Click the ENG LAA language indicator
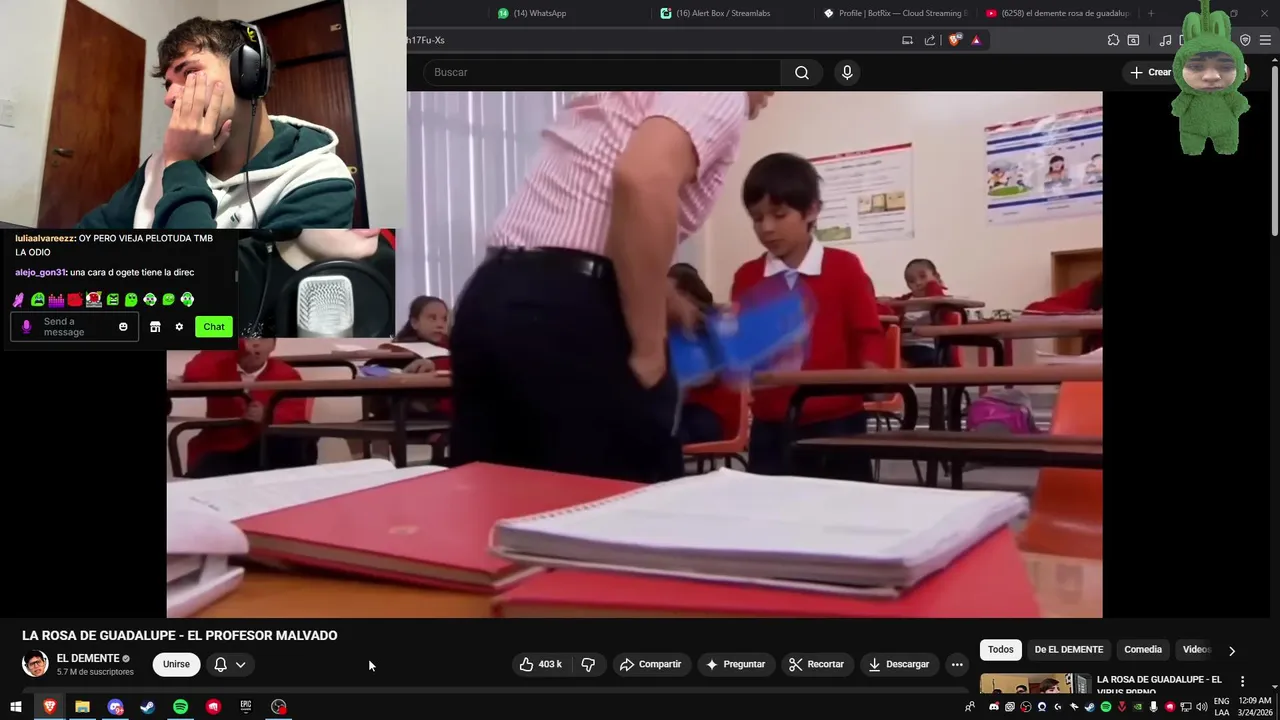The width and height of the screenshot is (1280, 720). point(1222,707)
